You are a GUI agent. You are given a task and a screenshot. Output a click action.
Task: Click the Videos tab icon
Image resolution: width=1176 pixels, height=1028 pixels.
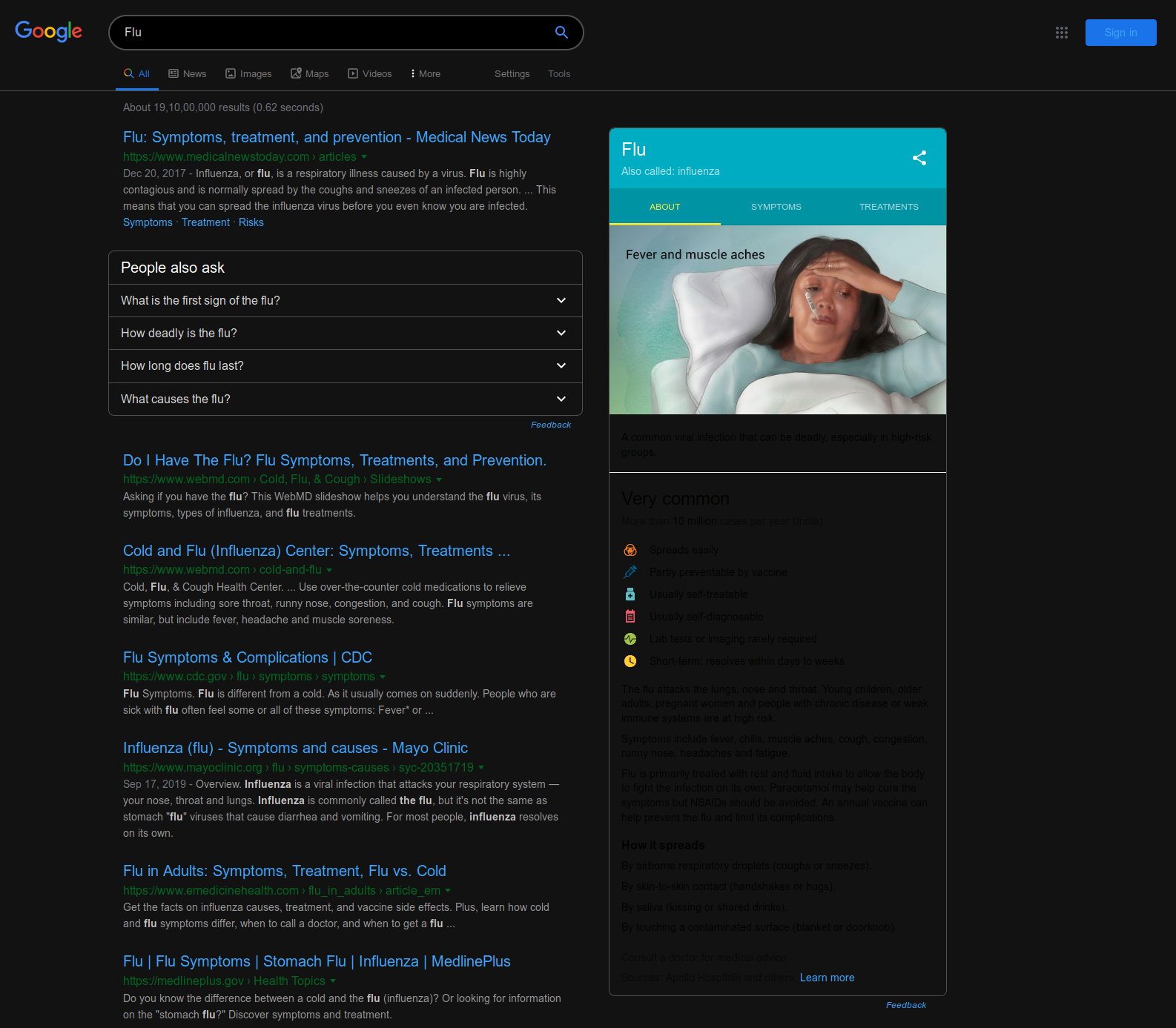(x=353, y=73)
